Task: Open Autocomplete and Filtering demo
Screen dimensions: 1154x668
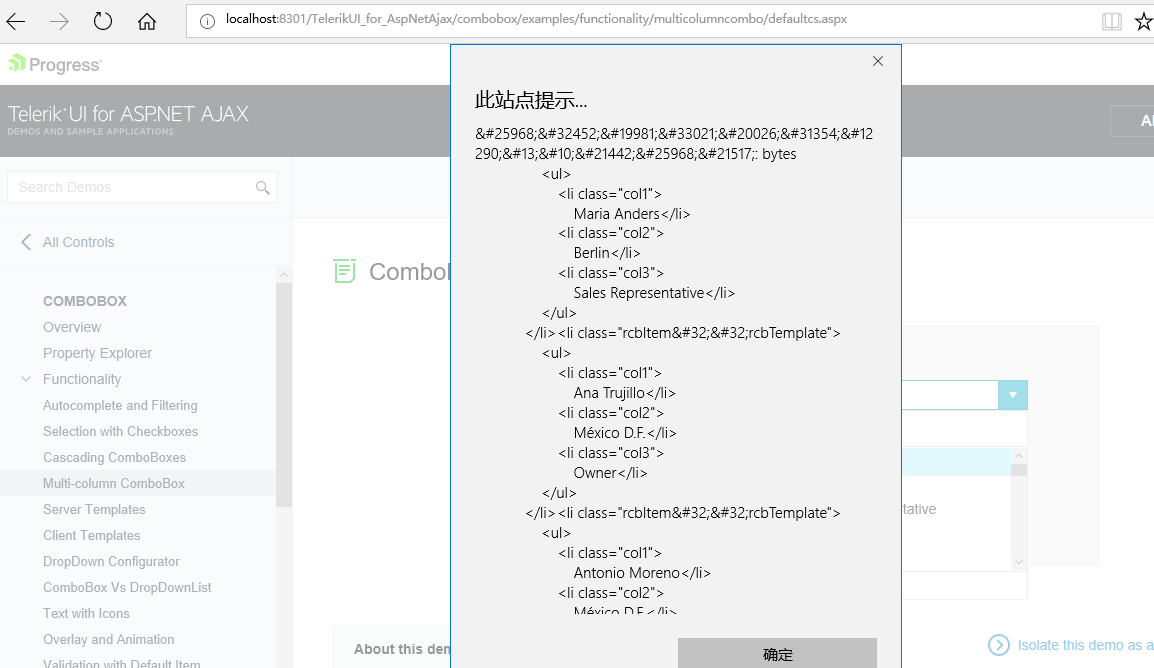Action: [120, 405]
